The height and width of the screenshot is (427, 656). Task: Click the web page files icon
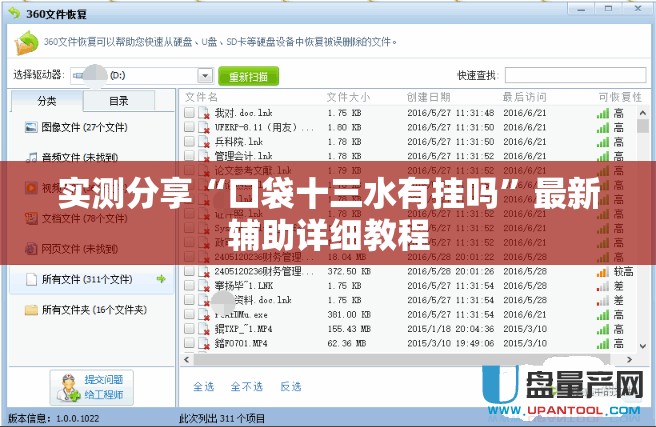point(31,249)
